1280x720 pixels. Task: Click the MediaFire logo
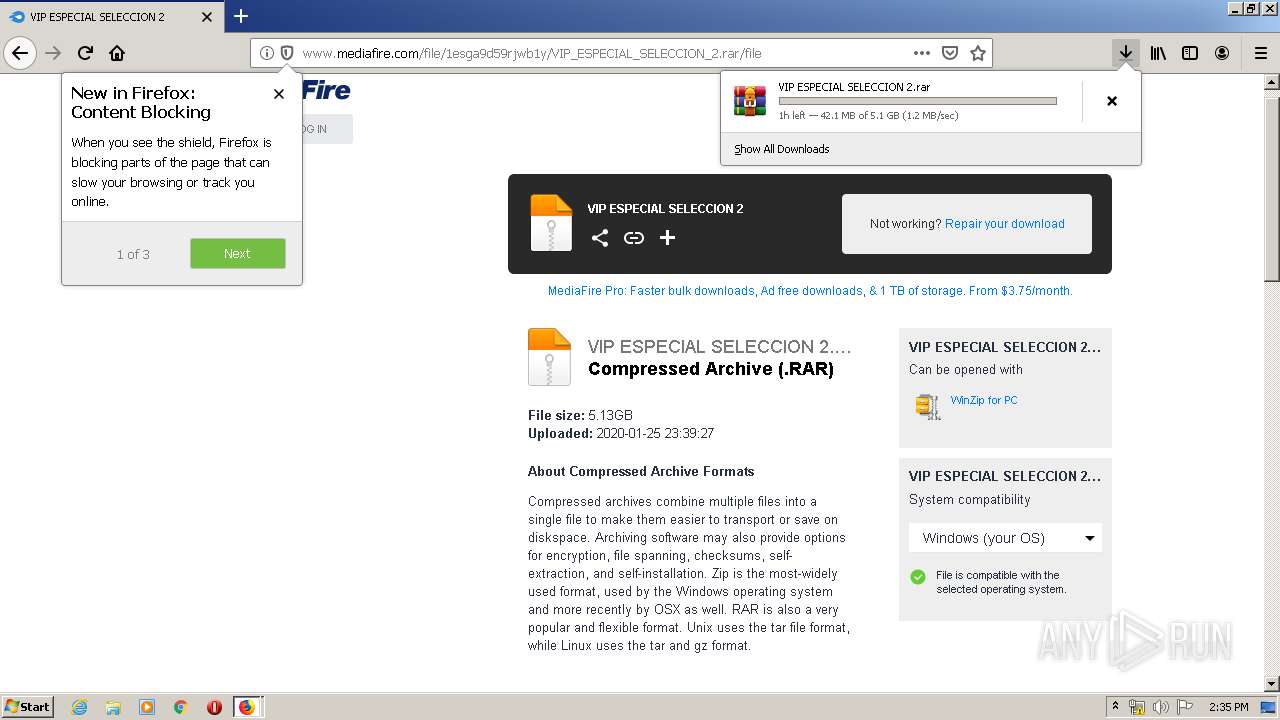tap(326, 91)
